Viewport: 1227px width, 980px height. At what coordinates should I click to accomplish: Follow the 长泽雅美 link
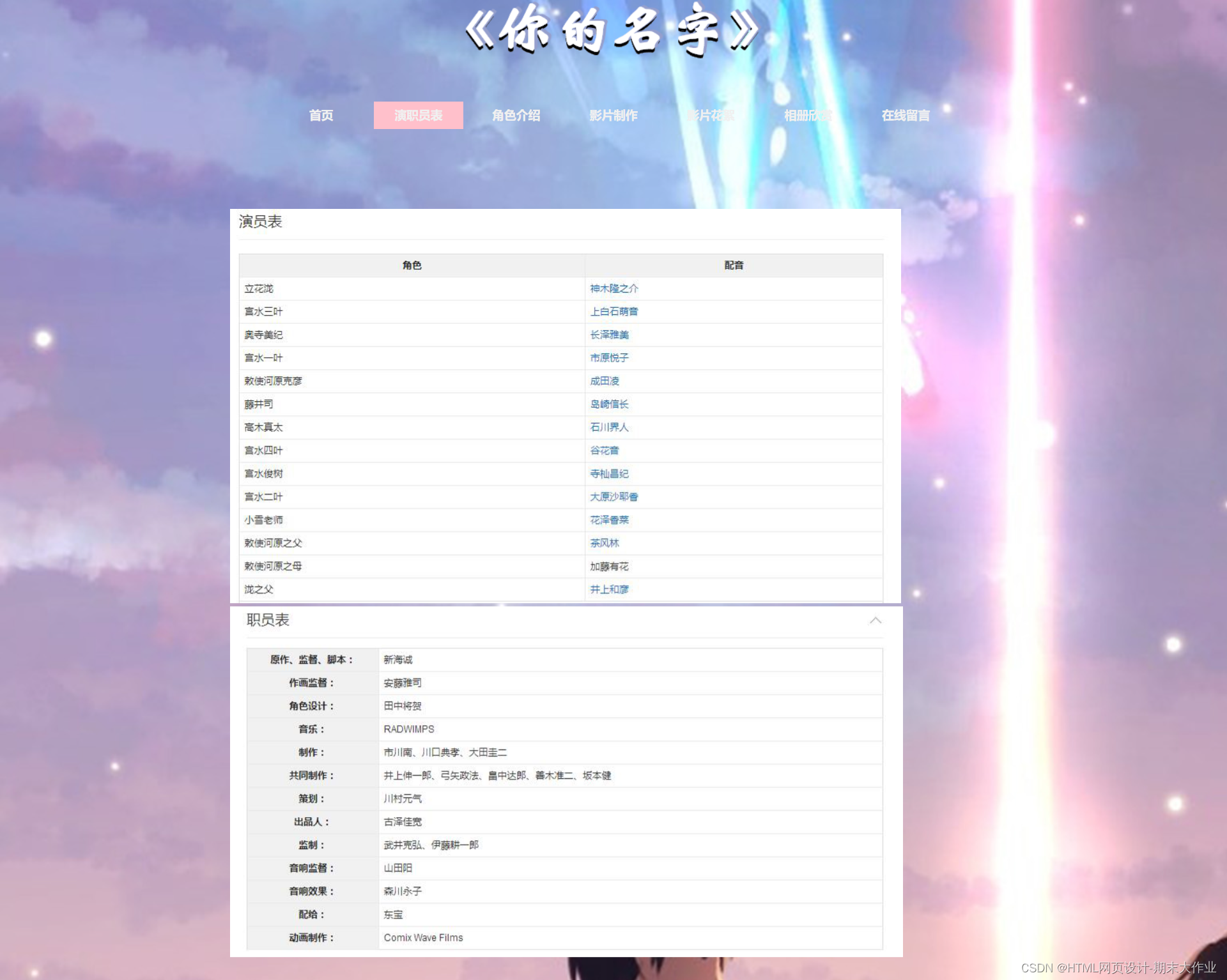(609, 335)
